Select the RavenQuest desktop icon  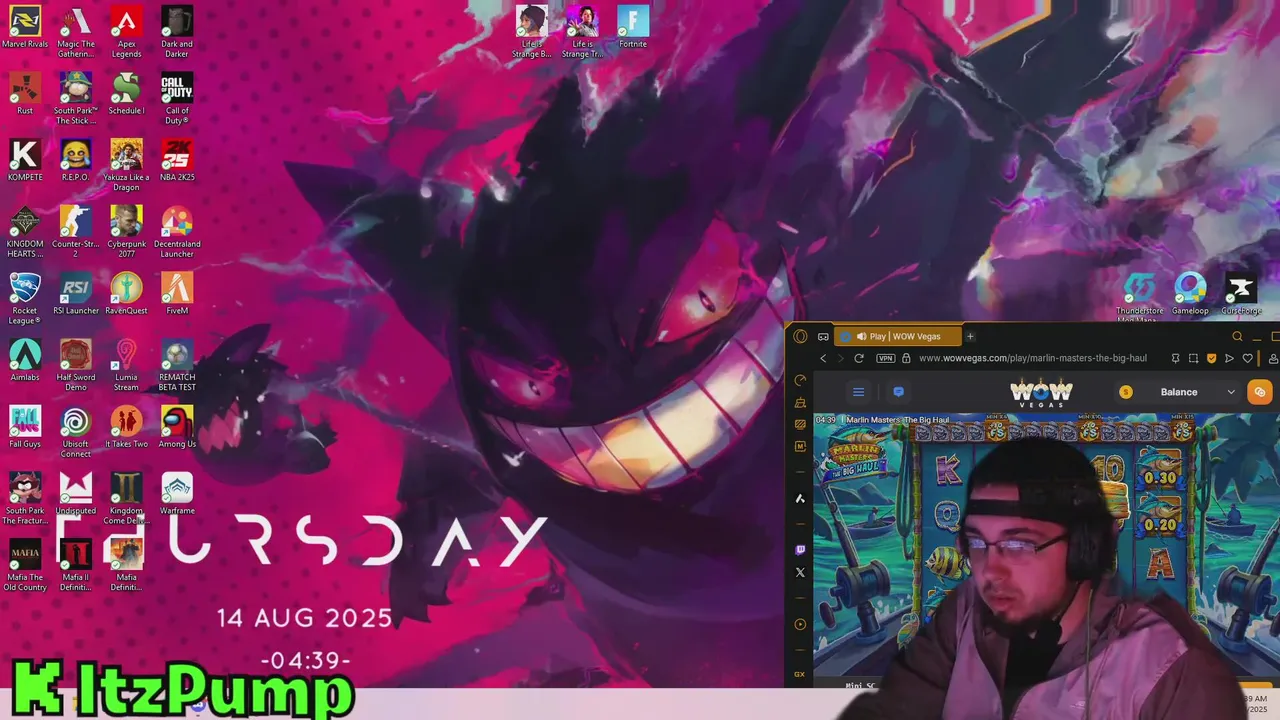(126, 294)
